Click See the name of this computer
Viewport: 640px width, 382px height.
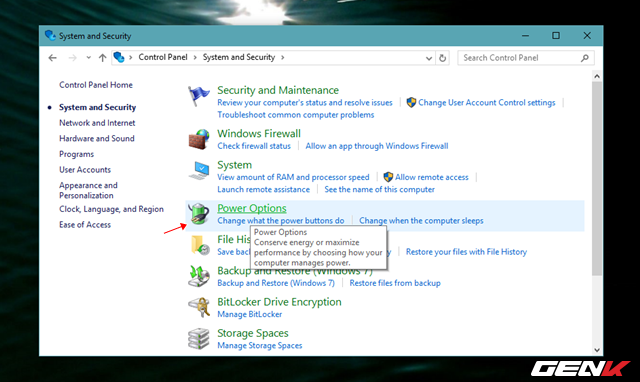click(380, 189)
